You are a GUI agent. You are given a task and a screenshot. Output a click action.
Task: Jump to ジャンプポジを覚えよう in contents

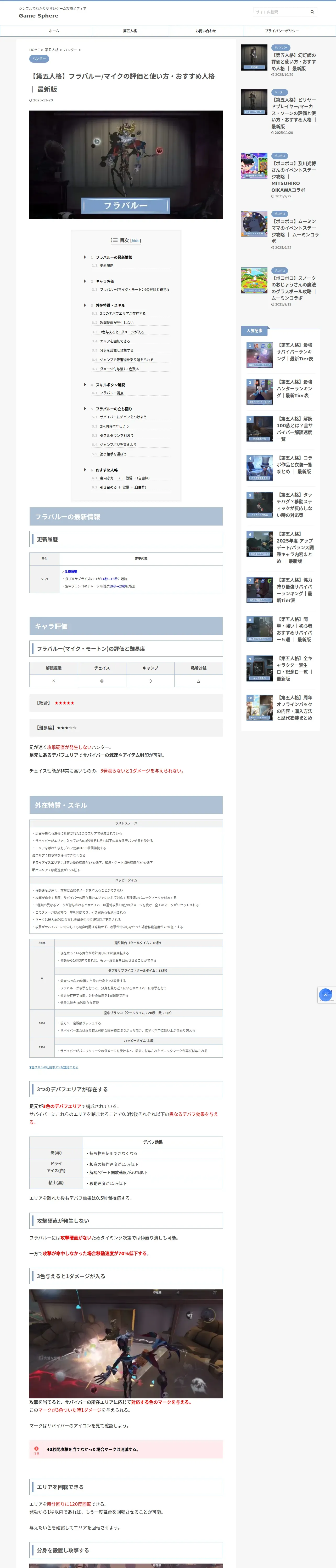[x=118, y=445]
